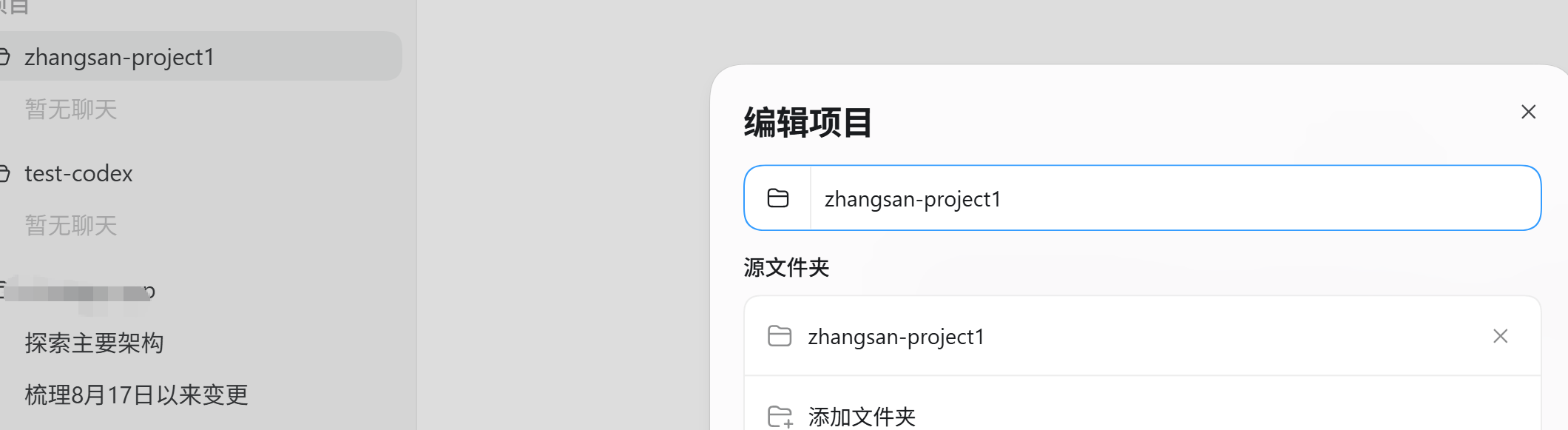Click the 编辑项目 dialog title
1568x430 pixels.
(808, 122)
